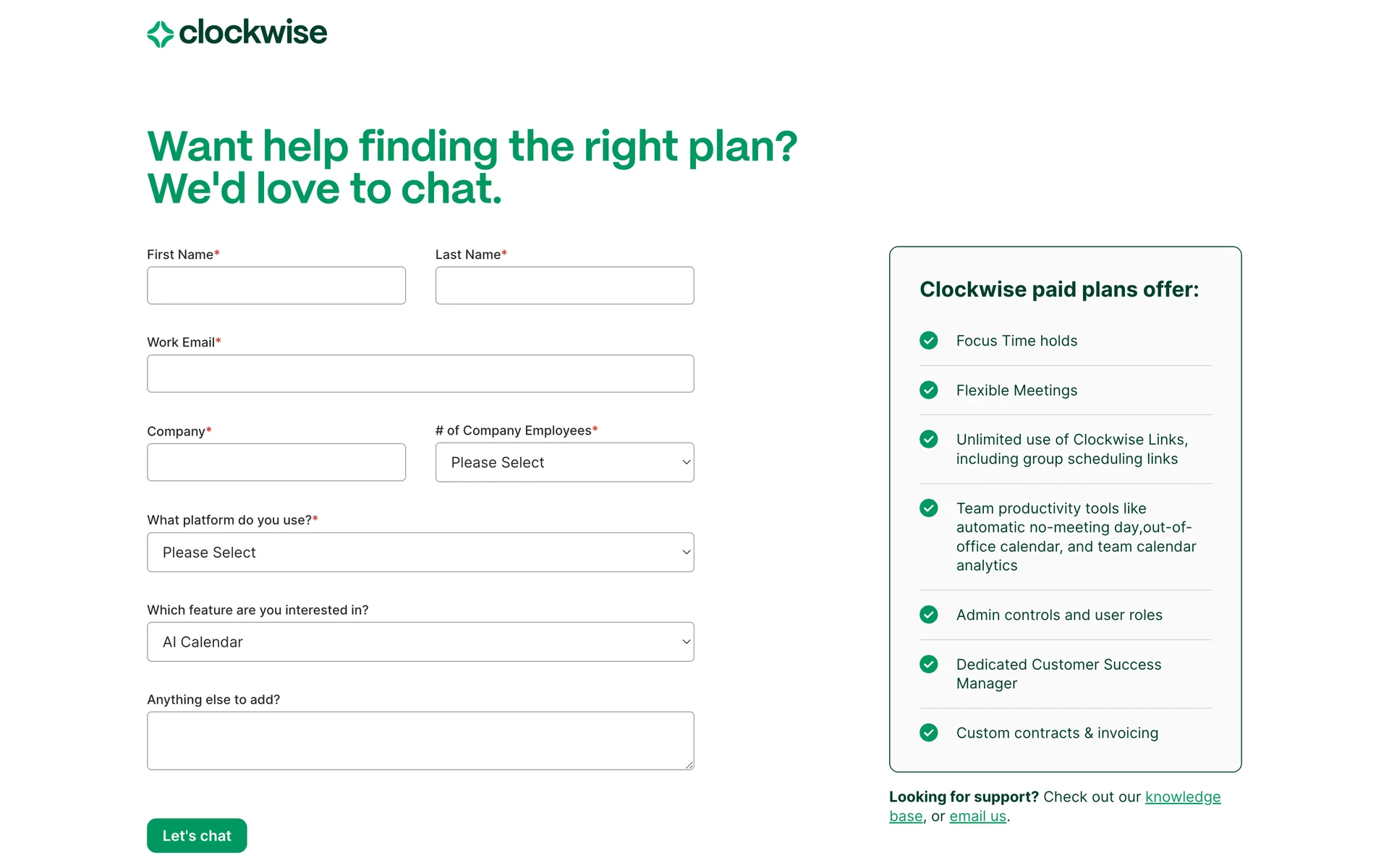This screenshot has width=1389, height=868.
Task: Select the Work Email text box
Action: click(420, 374)
